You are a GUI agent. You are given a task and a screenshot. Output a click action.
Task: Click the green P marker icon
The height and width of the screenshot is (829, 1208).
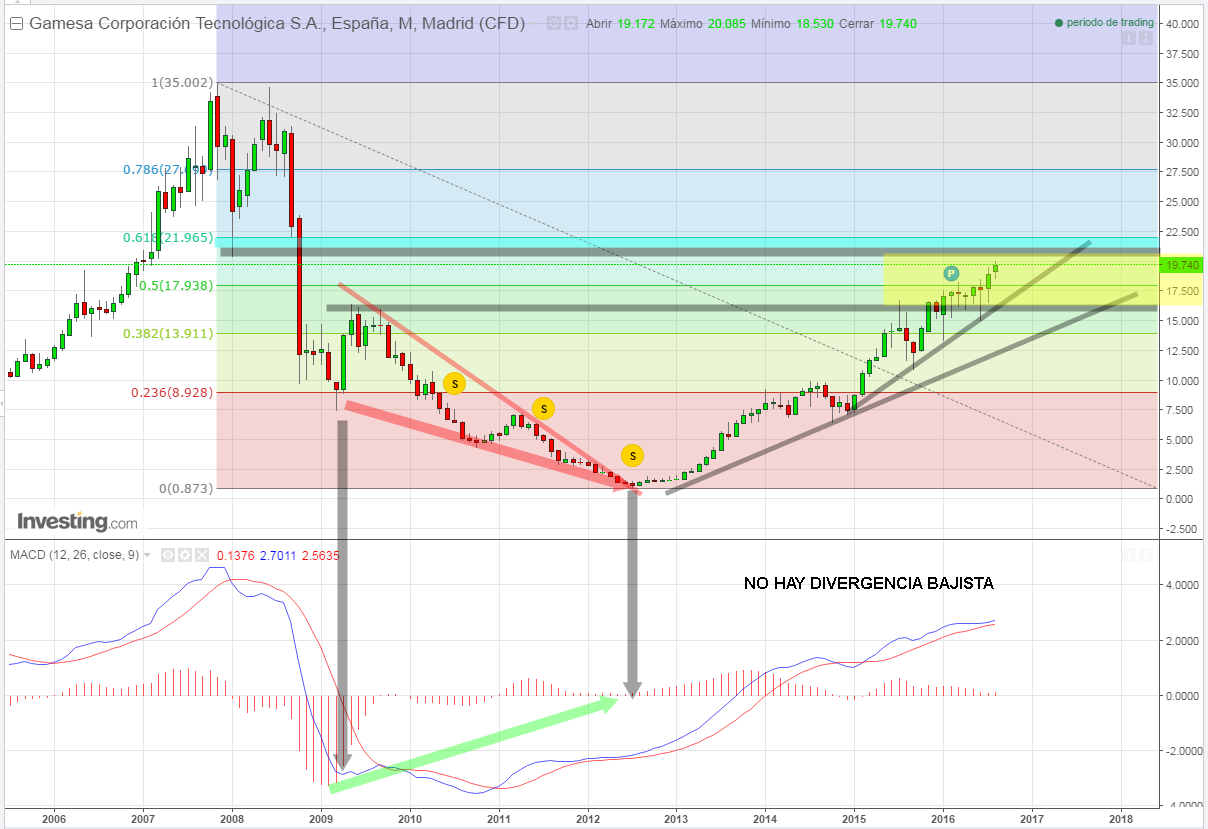coord(951,273)
